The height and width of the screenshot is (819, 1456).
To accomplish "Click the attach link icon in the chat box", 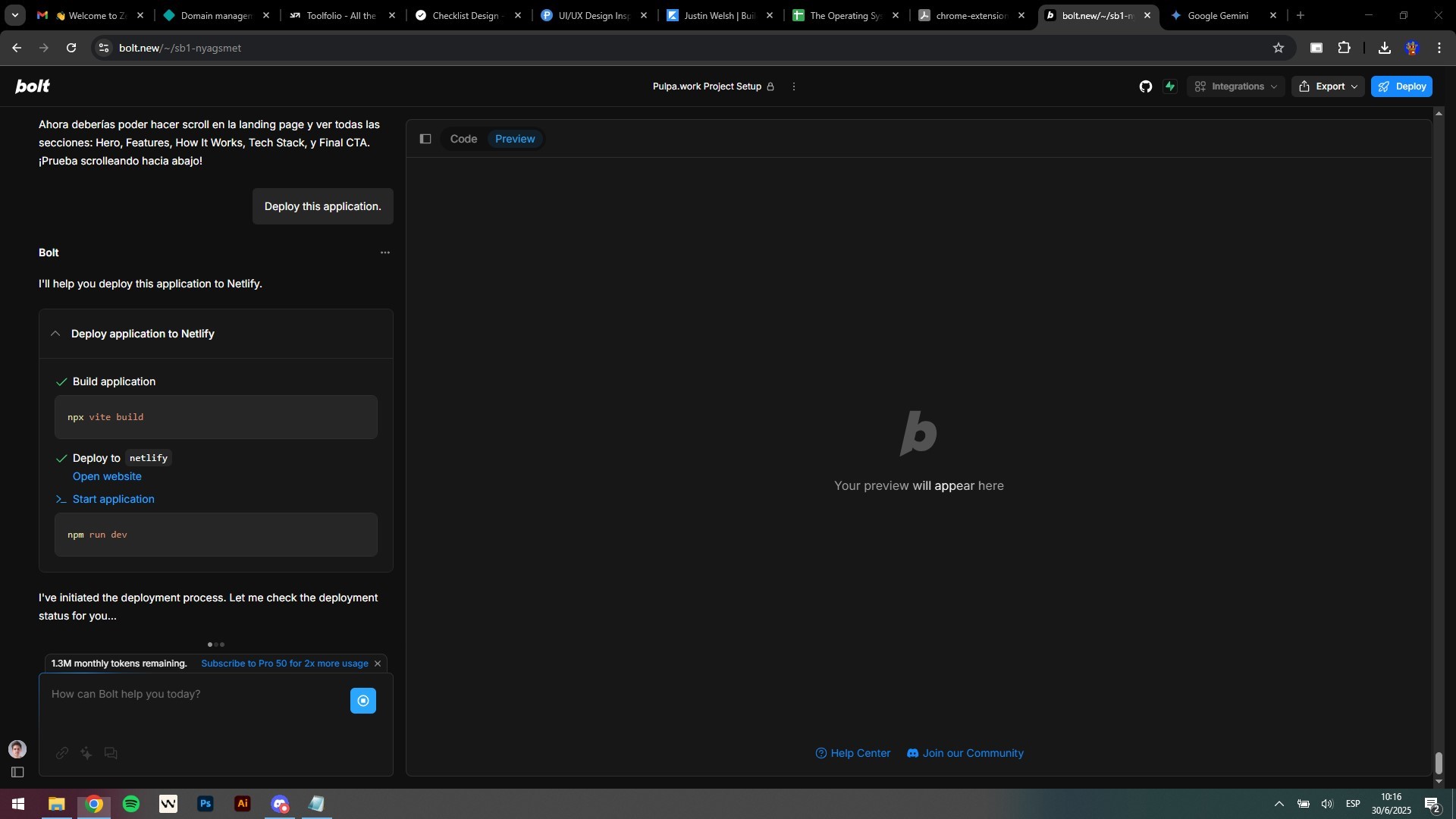I will [62, 753].
